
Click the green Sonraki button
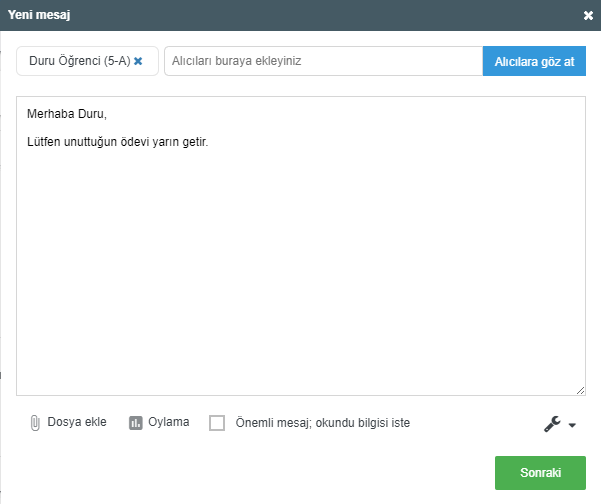(x=540, y=473)
